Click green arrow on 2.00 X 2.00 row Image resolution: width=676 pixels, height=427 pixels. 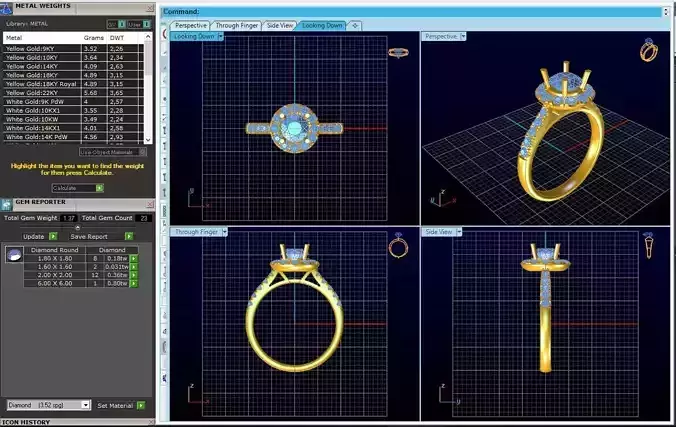coord(134,275)
